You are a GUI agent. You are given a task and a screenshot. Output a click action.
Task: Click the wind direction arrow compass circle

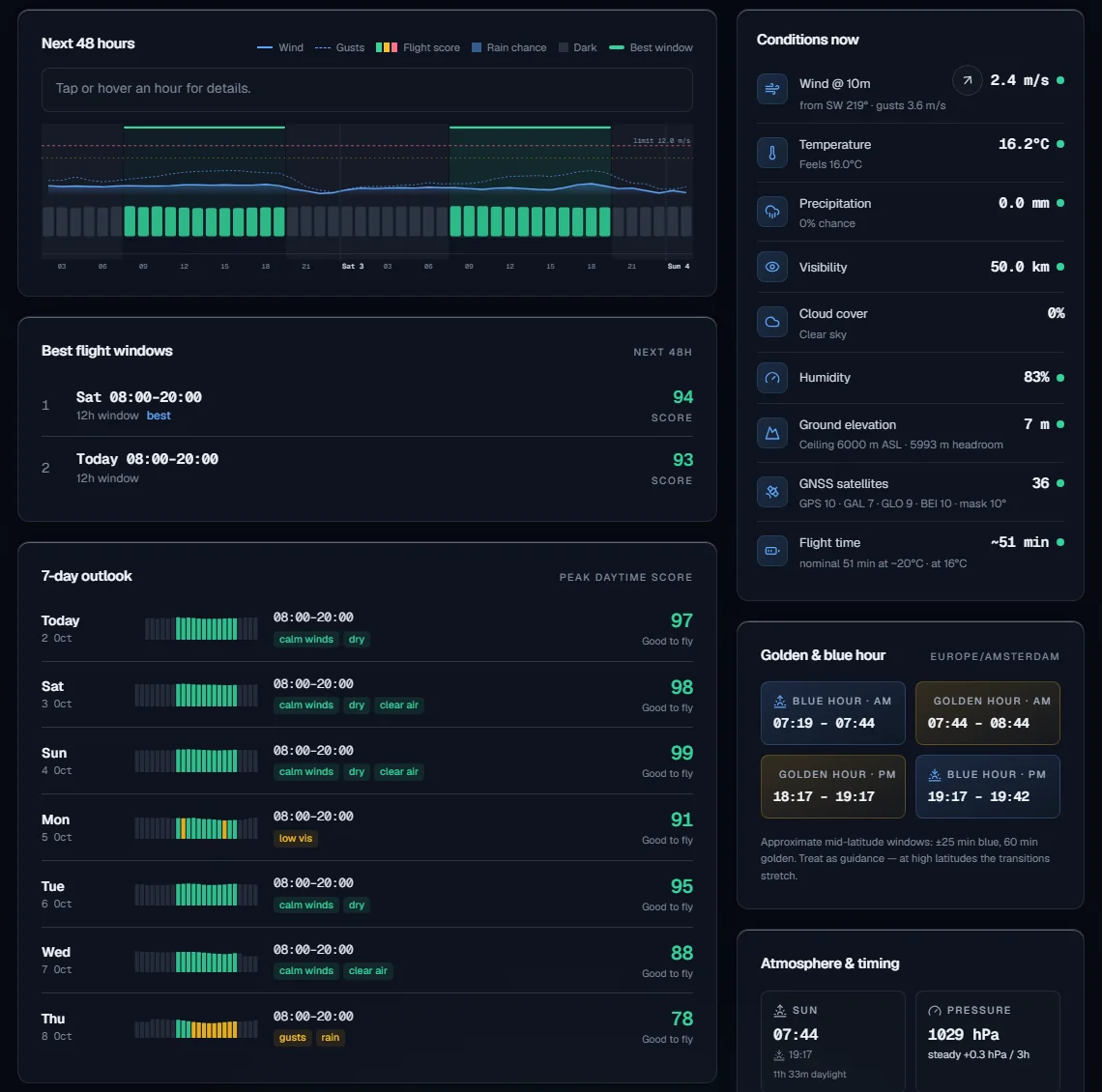point(967,80)
